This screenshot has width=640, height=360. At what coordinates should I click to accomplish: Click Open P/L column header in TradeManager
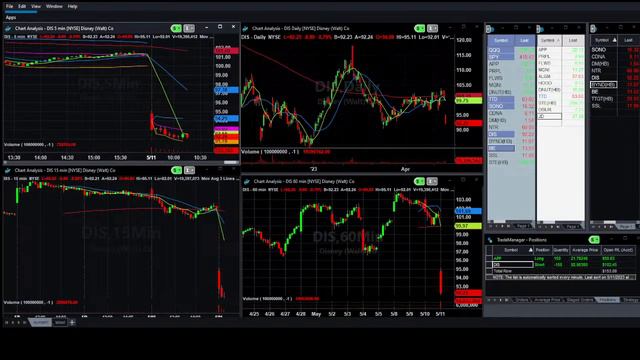(618, 250)
